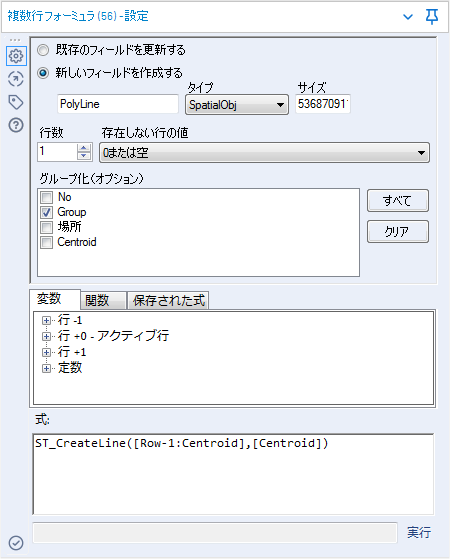Open the タイプ SpatialObj dropdown

(237, 104)
